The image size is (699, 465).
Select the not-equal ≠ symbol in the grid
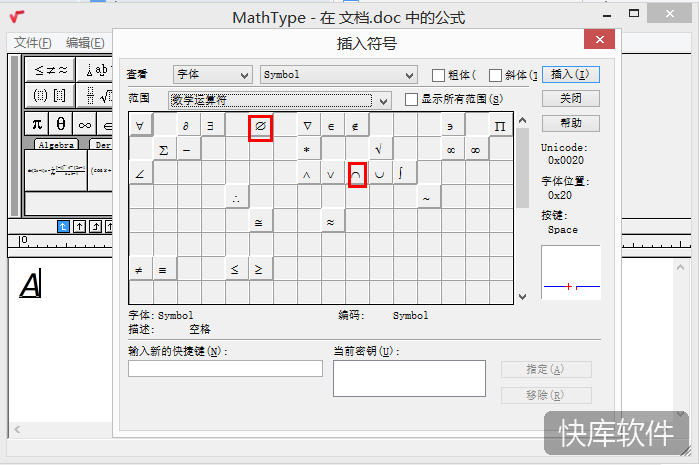pyautogui.click(x=140, y=268)
